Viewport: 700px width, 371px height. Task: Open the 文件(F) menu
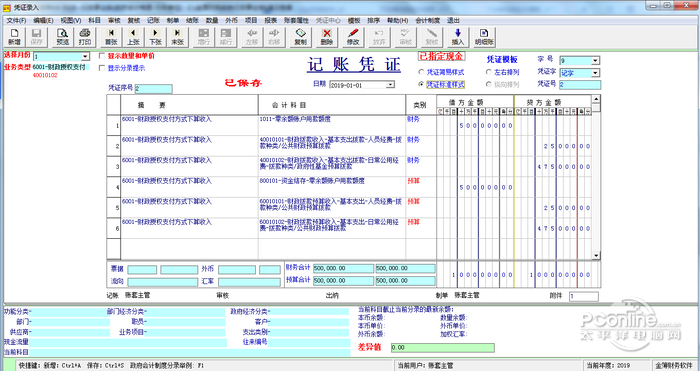coord(16,21)
